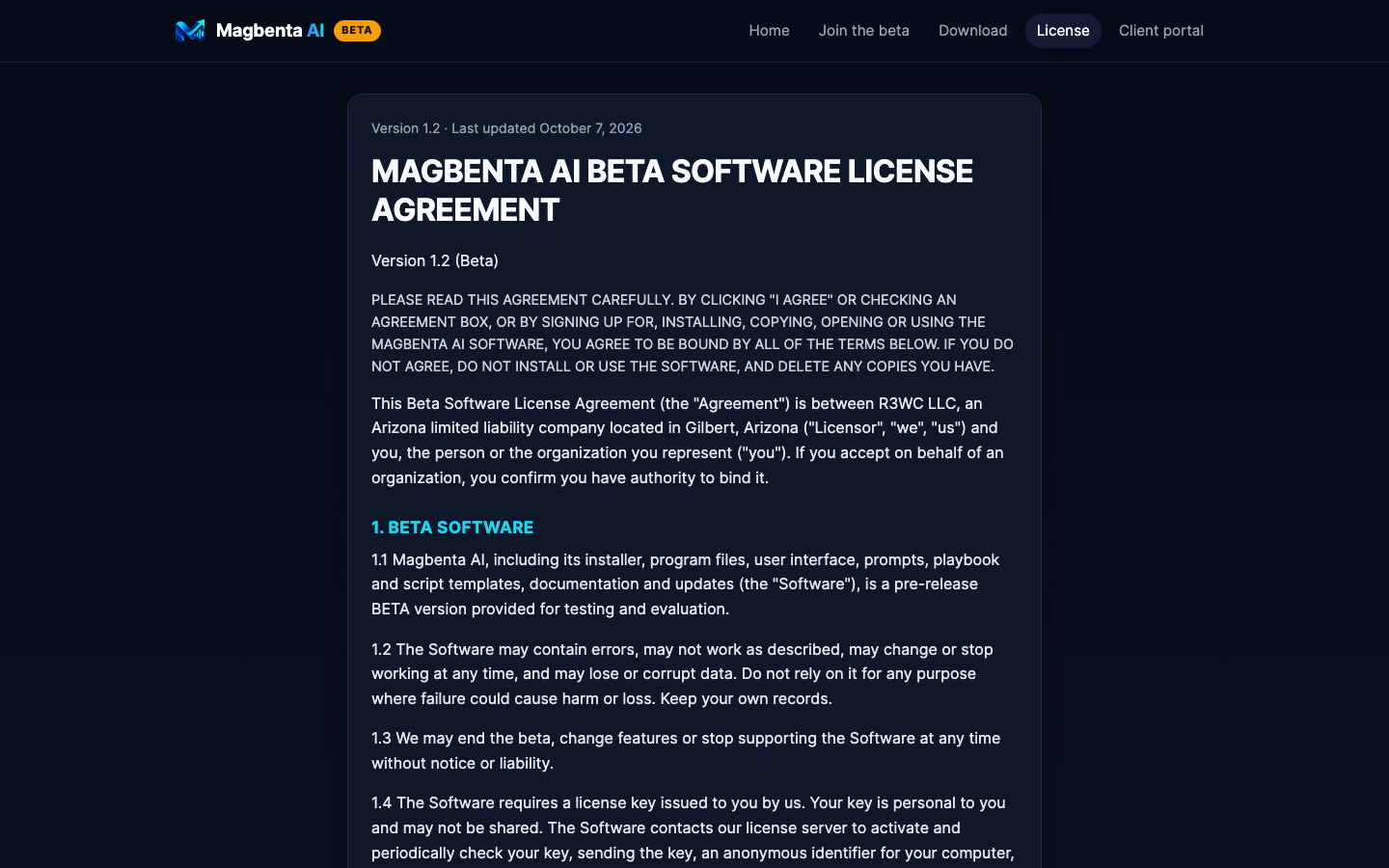Click the Magbenta AI logo icon
The height and width of the screenshot is (868, 1389).
[x=190, y=31]
